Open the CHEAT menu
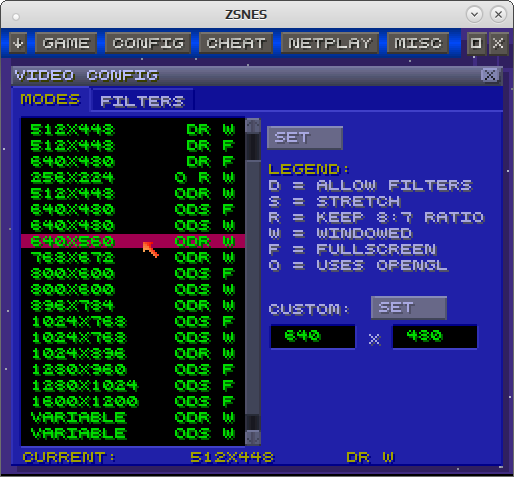514x477 pixels. pos(236,43)
